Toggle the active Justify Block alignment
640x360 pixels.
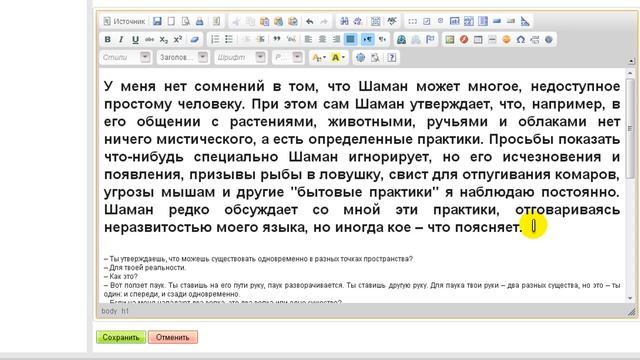(350, 40)
